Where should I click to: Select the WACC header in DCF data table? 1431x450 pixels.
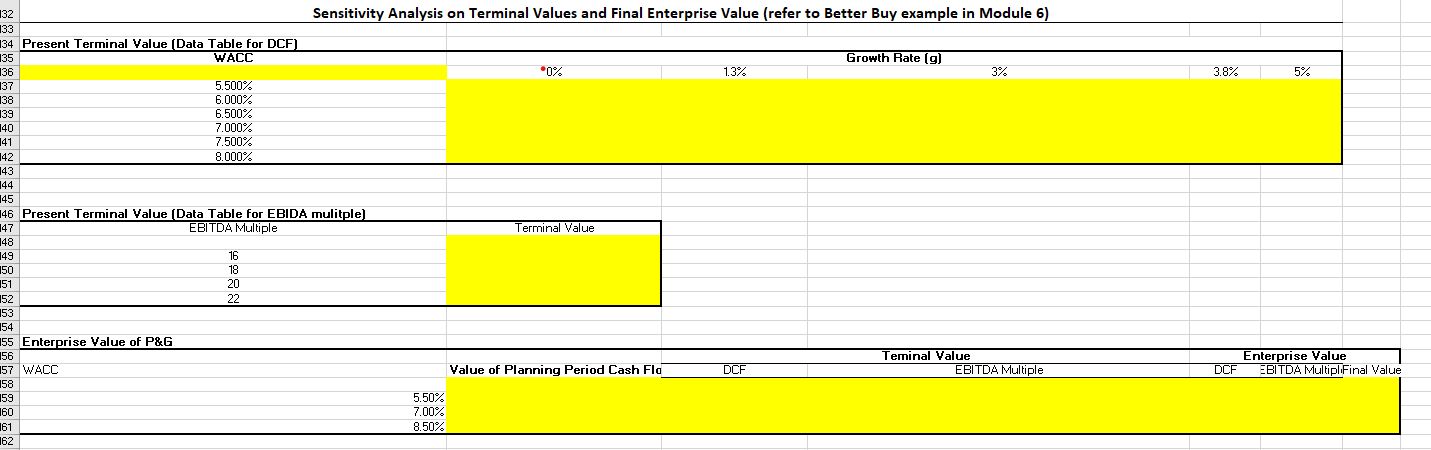pyautogui.click(x=233, y=58)
